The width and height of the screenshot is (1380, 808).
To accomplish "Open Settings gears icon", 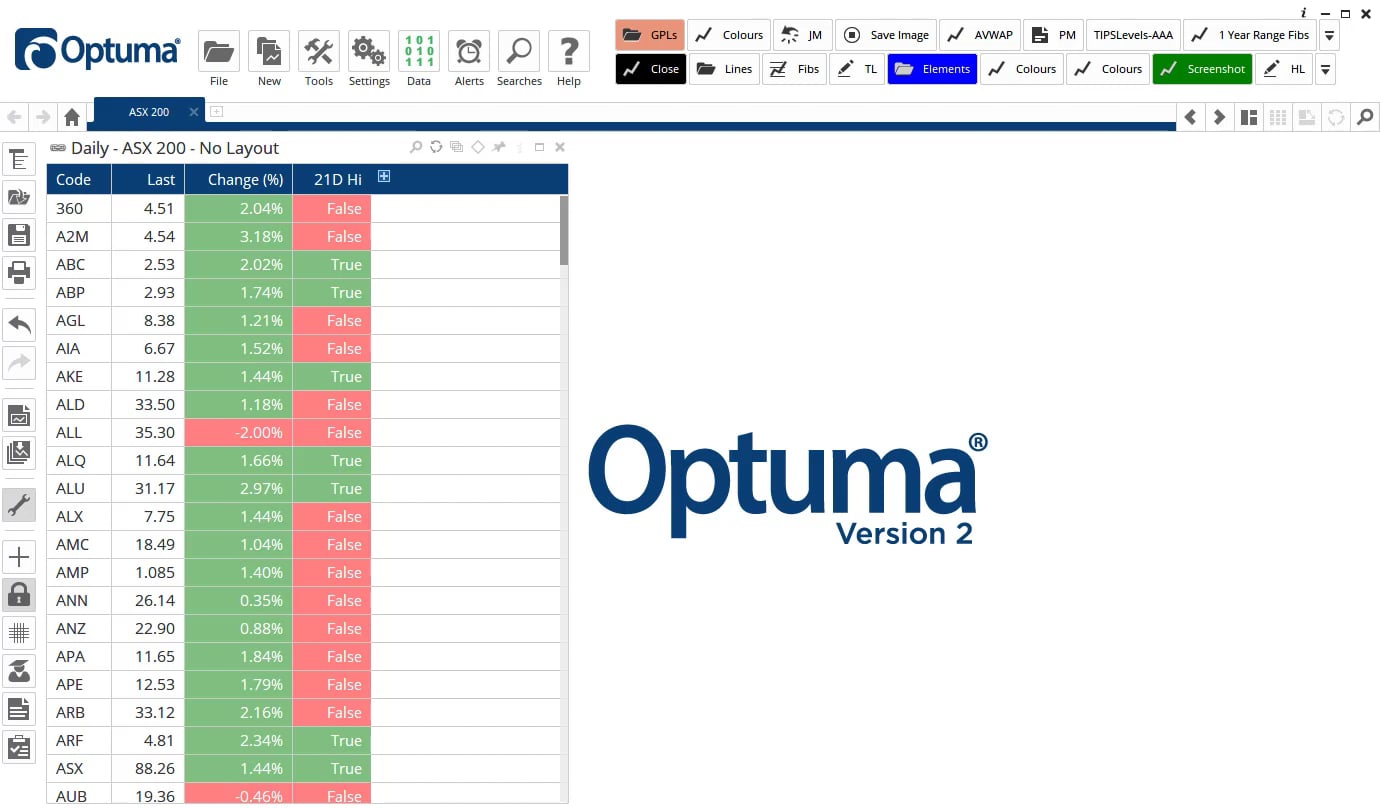I will pyautogui.click(x=368, y=51).
